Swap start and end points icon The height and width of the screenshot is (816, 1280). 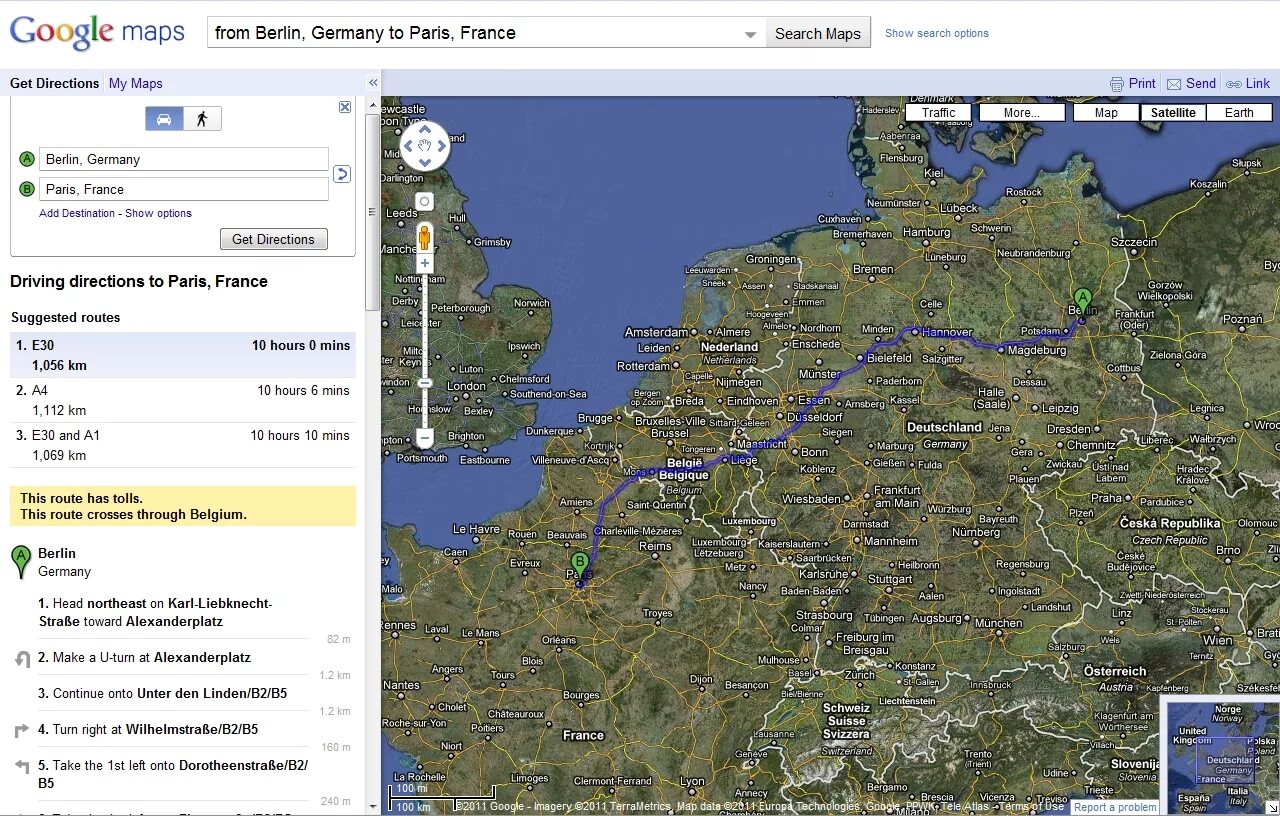(x=341, y=174)
